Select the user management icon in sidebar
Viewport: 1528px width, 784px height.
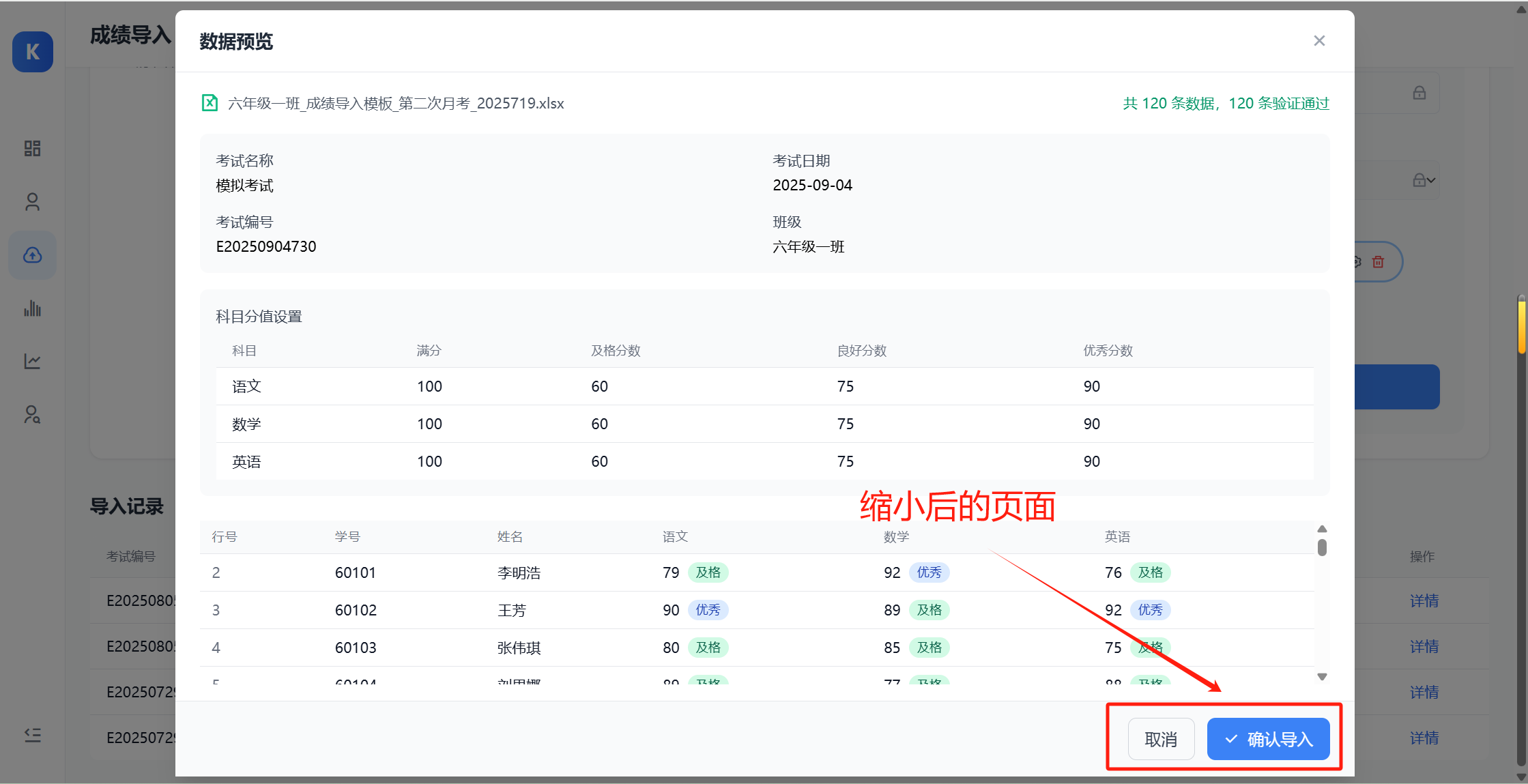(x=32, y=201)
